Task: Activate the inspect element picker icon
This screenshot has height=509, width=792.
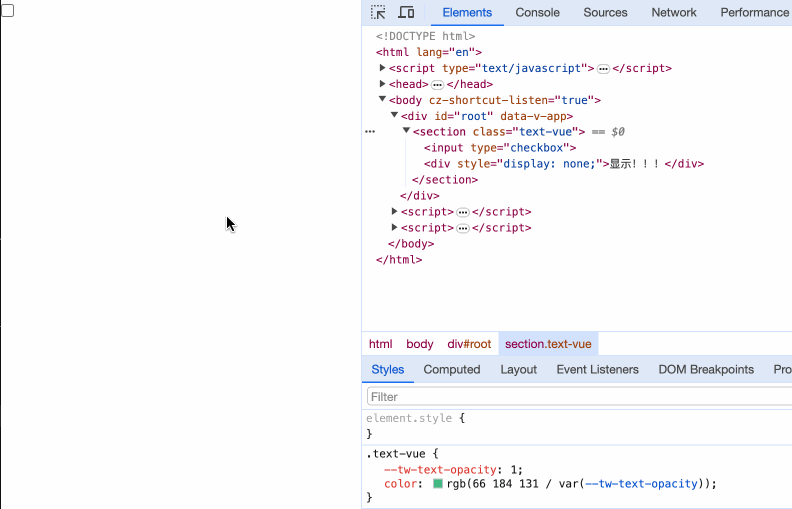Action: (378, 13)
